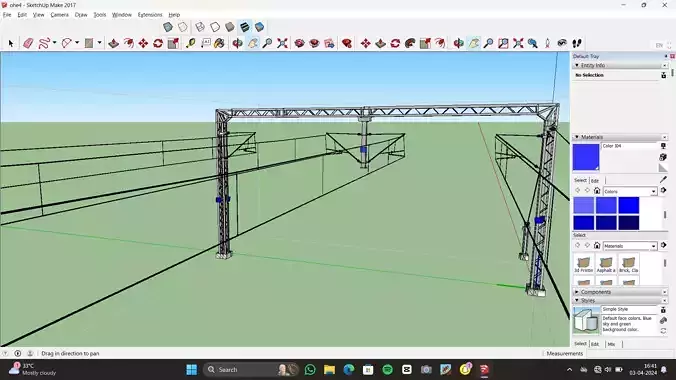Switch to Shaded face style
The width and height of the screenshot is (676, 380).
click(230, 27)
